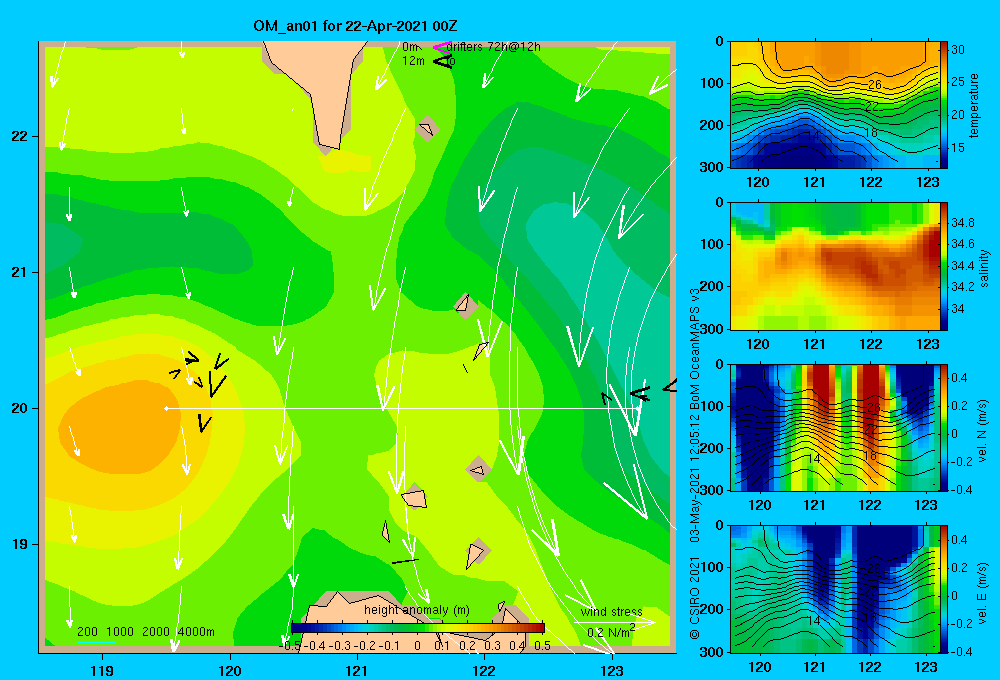Image resolution: width=1000 pixels, height=680 pixels.
Task: Click longitude 122 below the main map
Action: coord(484,671)
